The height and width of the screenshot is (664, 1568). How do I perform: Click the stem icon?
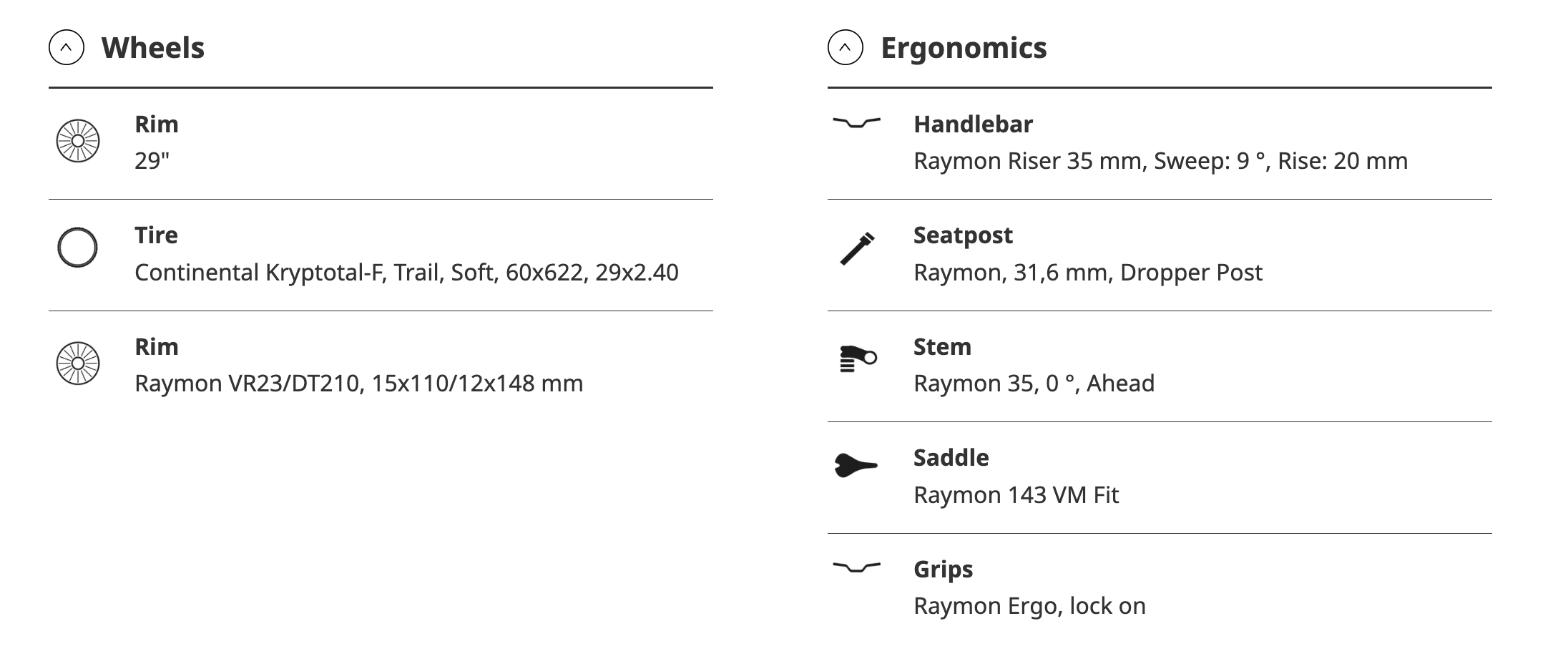[857, 358]
